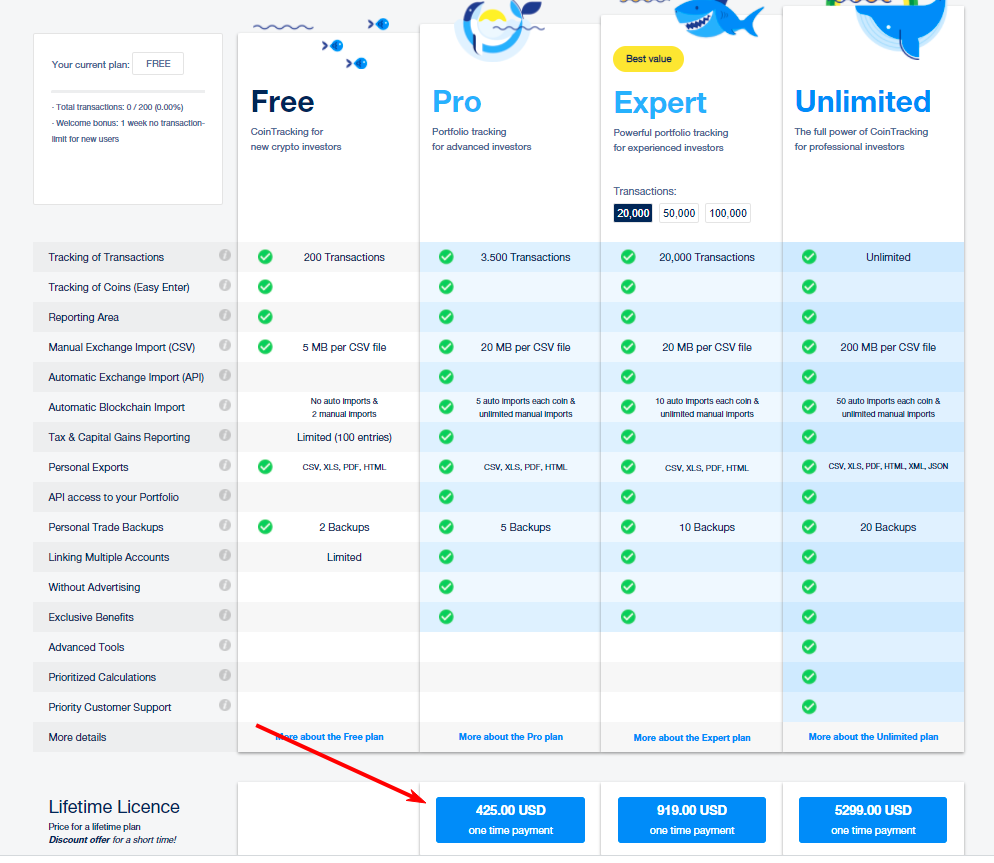
Task: Click info icon beside Personal Exports
Action: pyautogui.click(x=224, y=465)
